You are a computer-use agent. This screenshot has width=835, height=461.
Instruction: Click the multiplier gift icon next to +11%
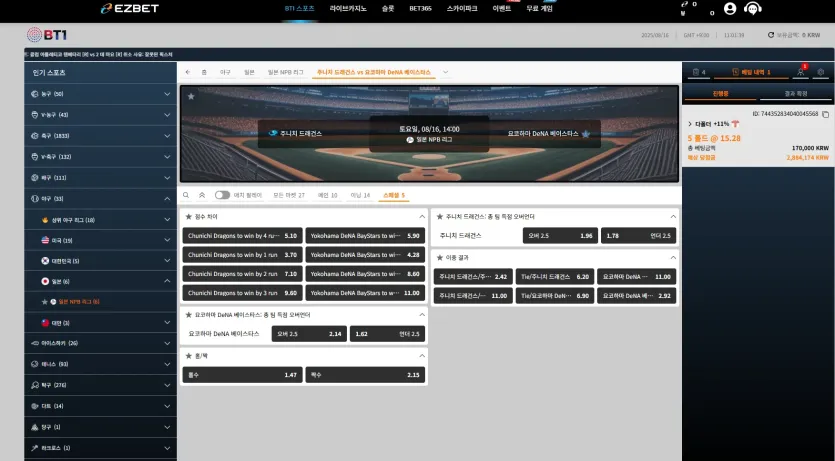click(x=735, y=124)
